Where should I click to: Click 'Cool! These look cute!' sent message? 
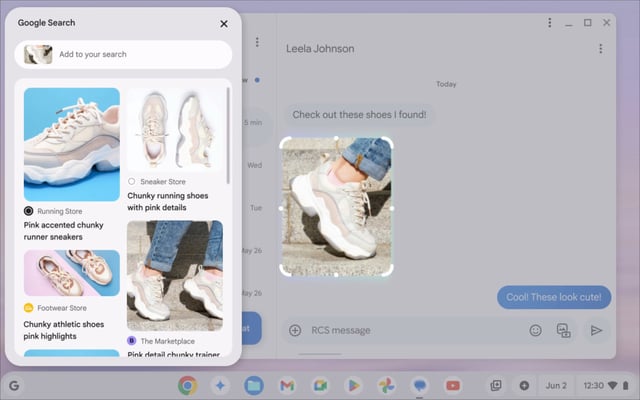point(554,297)
